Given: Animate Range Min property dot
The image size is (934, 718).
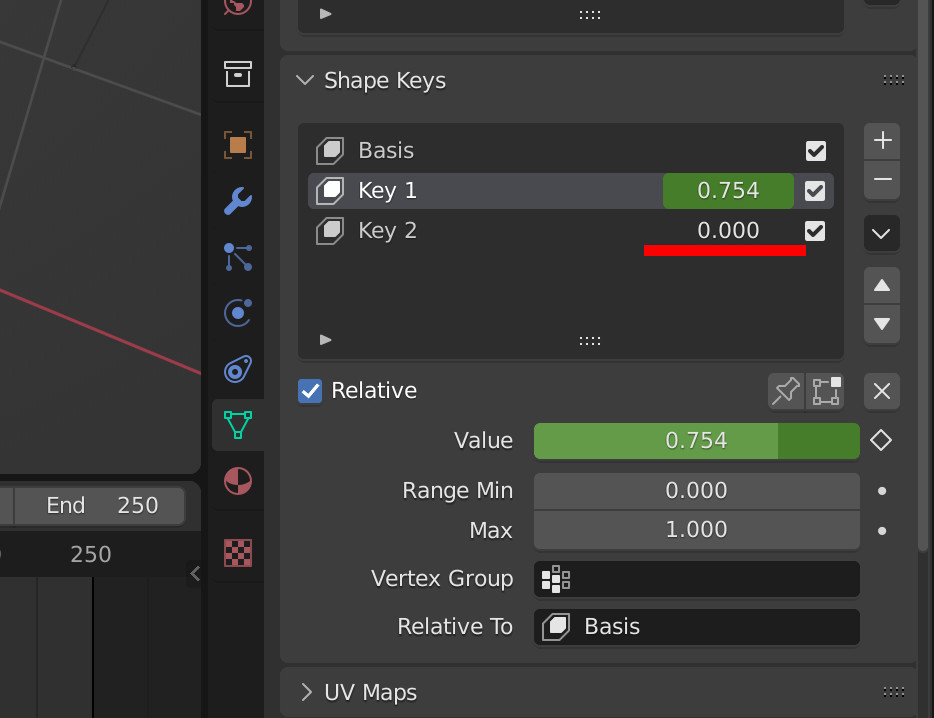Looking at the screenshot, I should [x=882, y=491].
